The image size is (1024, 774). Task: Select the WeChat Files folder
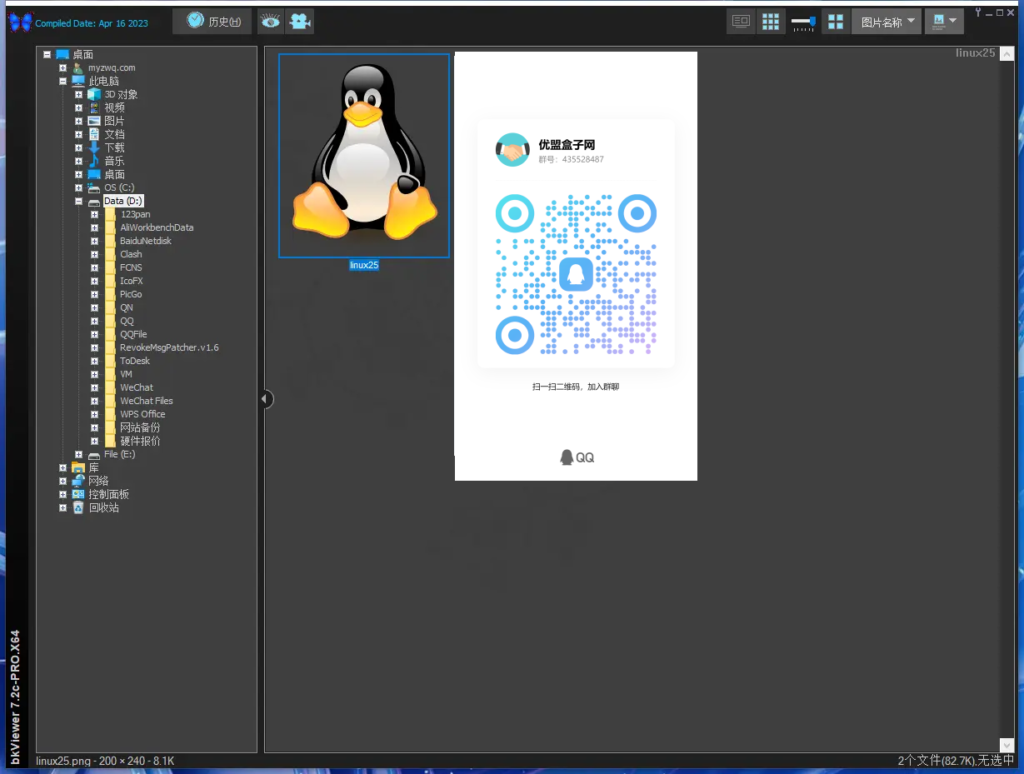(146, 401)
